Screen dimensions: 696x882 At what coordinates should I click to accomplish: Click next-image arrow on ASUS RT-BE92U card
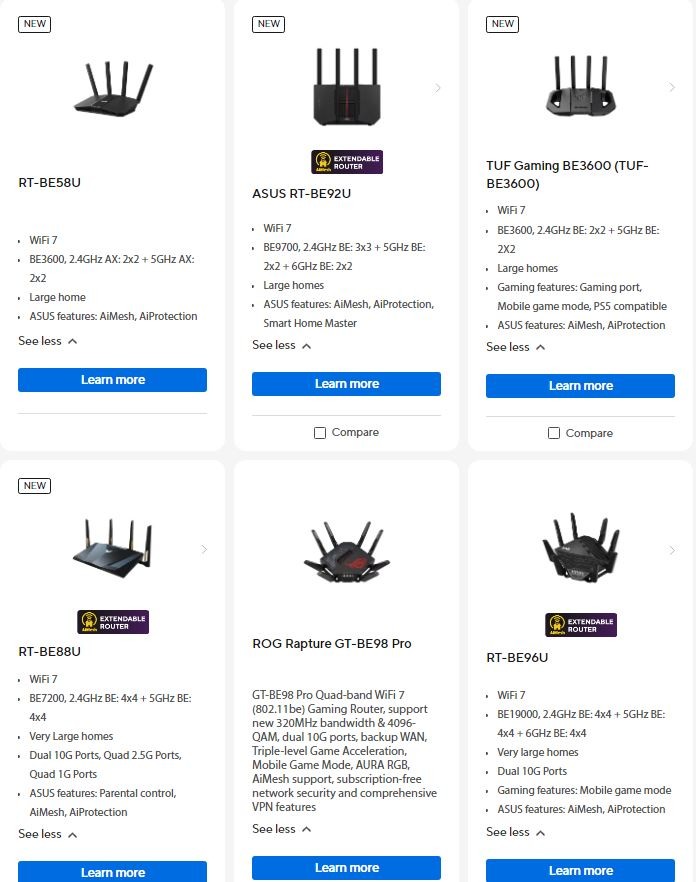point(437,88)
